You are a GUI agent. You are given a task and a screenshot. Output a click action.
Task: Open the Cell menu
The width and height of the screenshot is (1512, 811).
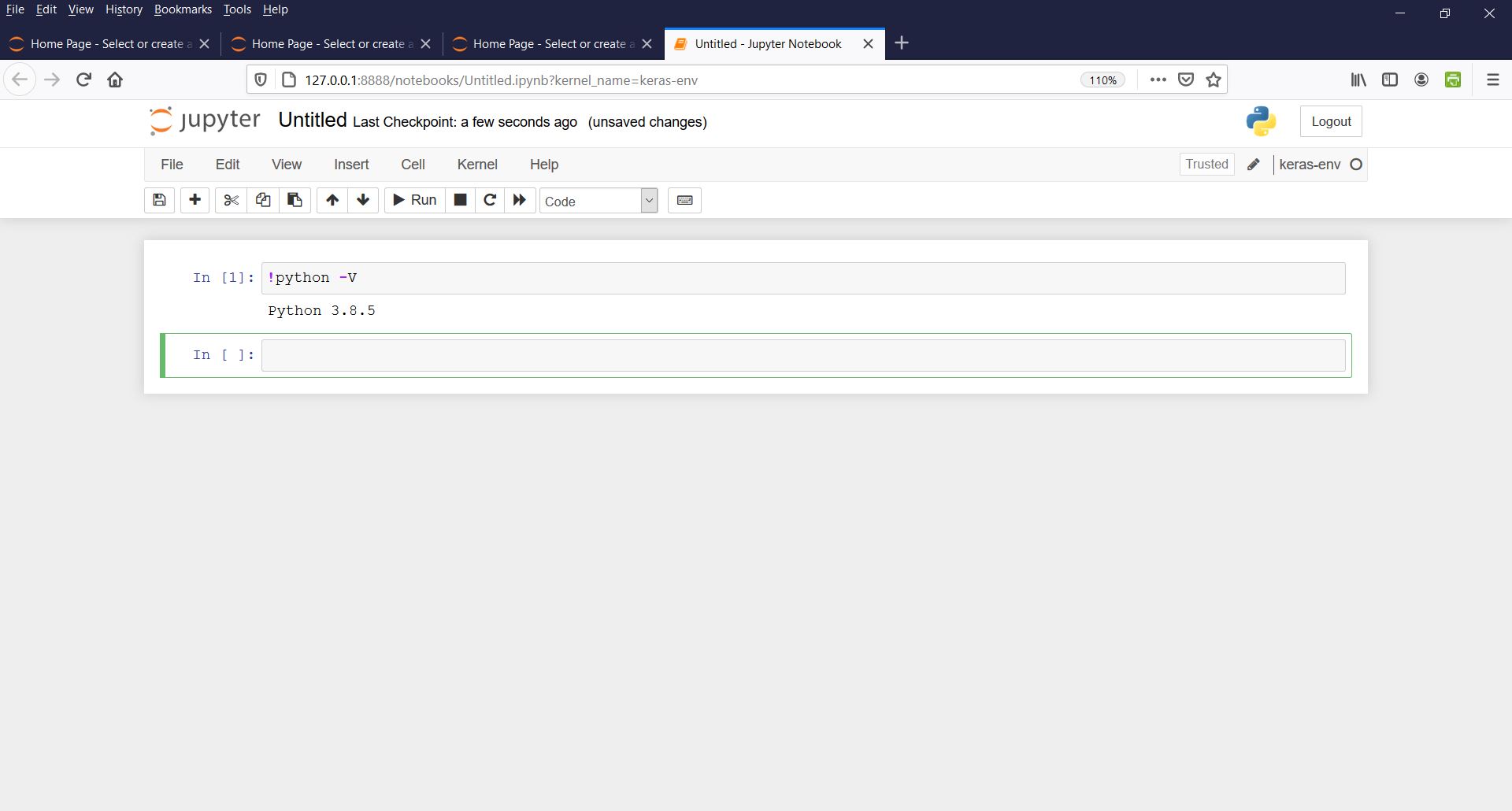click(x=413, y=165)
